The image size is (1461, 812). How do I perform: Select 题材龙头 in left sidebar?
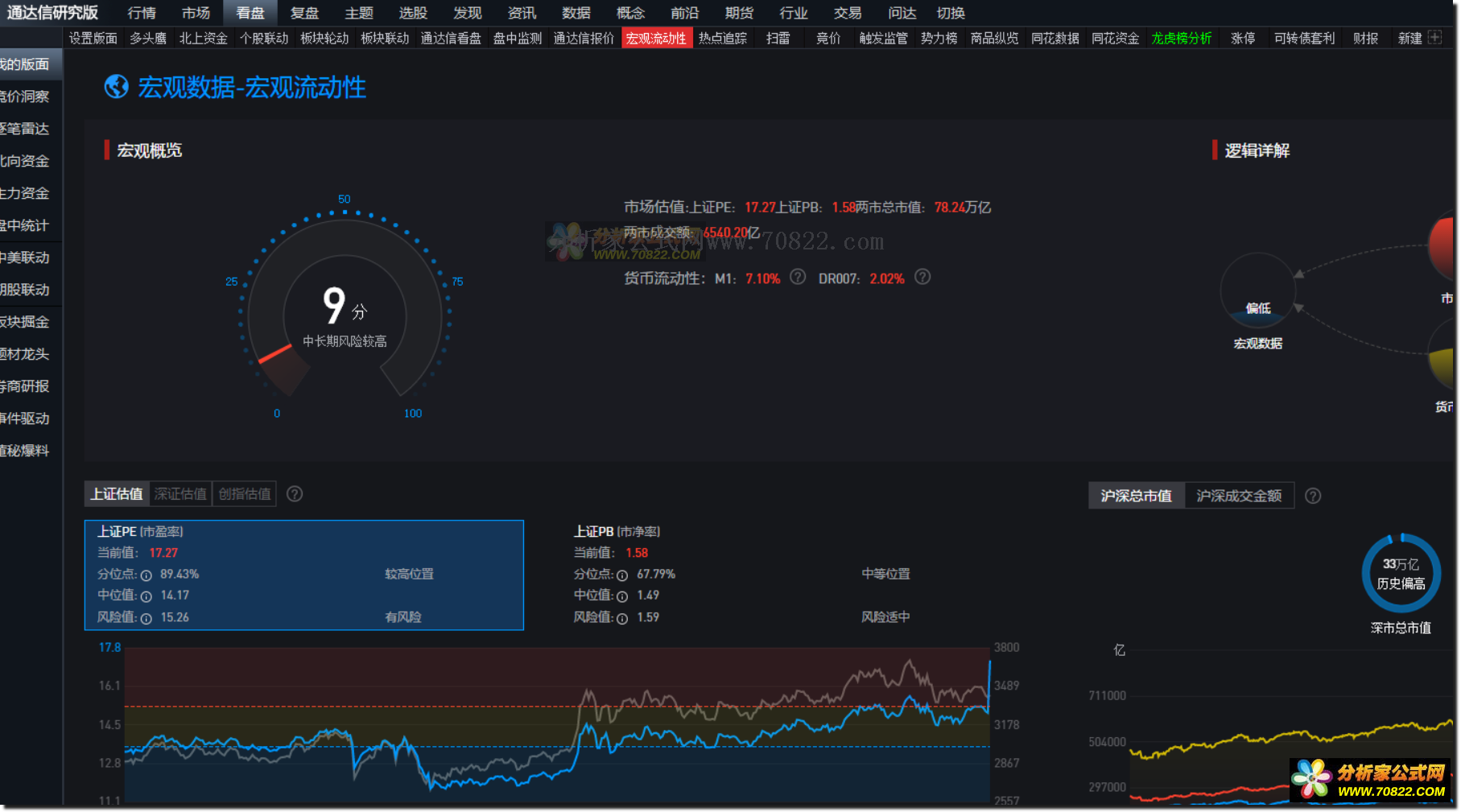coord(31,354)
